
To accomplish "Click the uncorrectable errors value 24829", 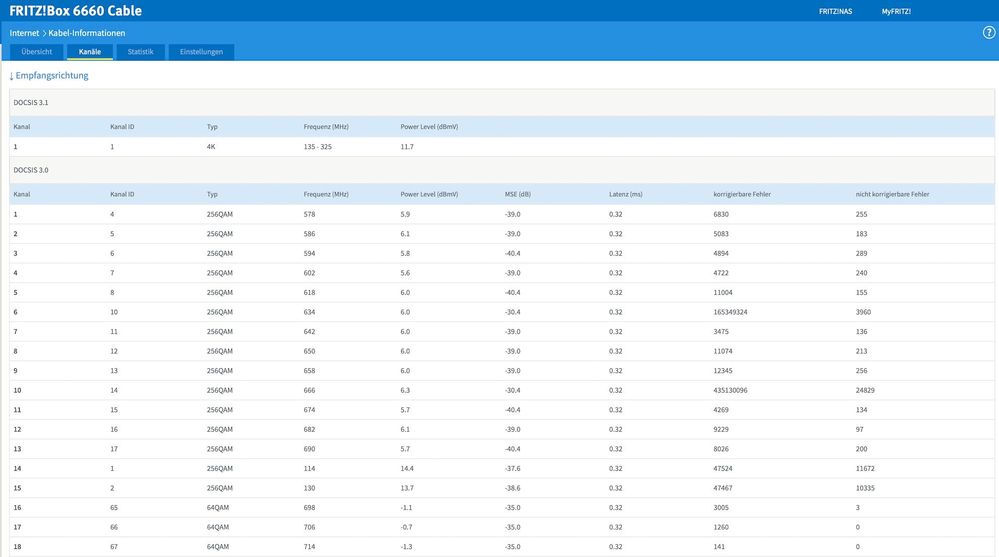I will coord(865,390).
